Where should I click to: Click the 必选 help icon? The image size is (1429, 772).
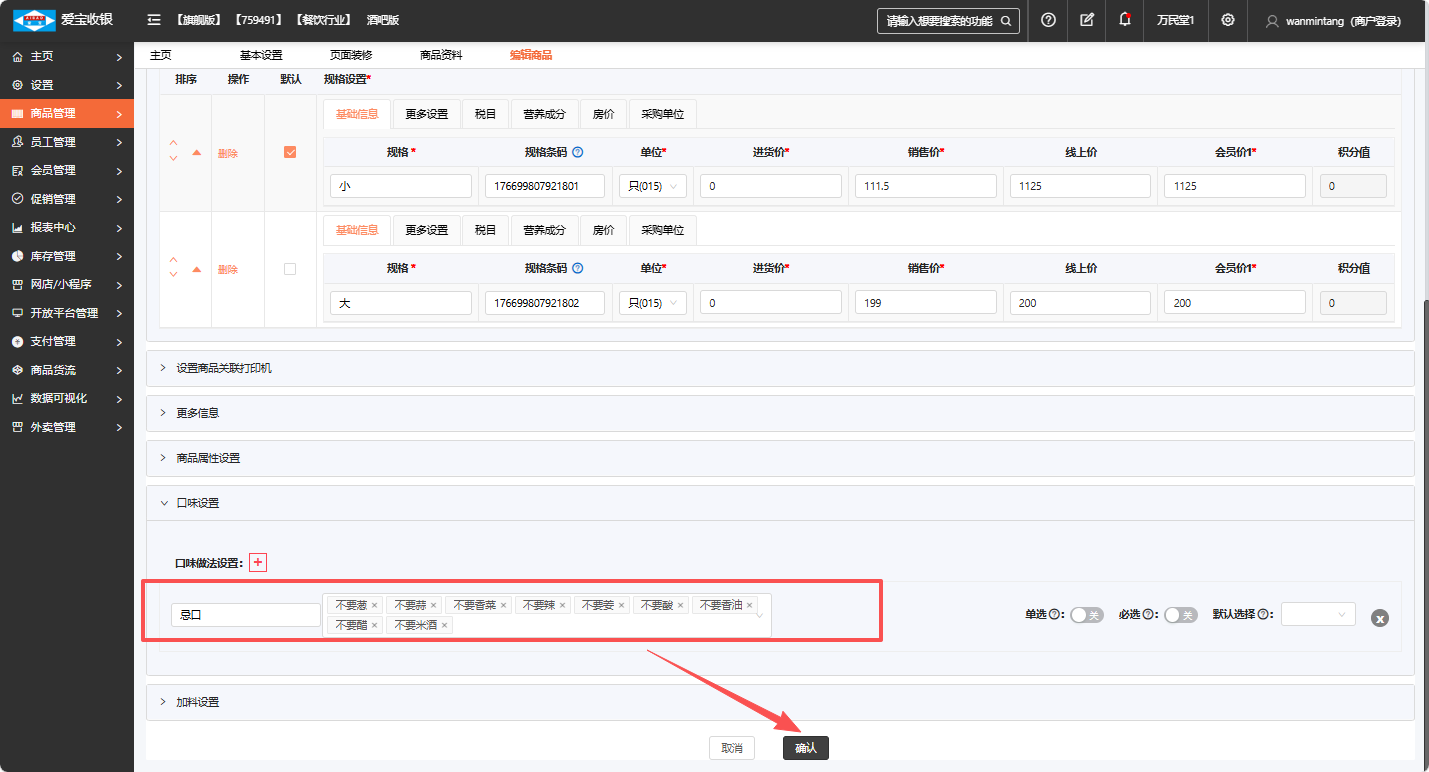tap(1148, 615)
